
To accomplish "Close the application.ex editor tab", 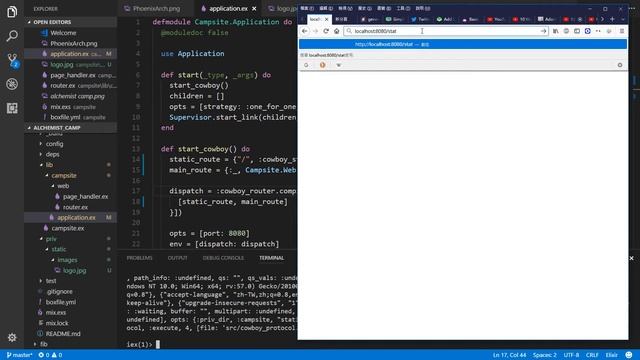I will 254,9.
